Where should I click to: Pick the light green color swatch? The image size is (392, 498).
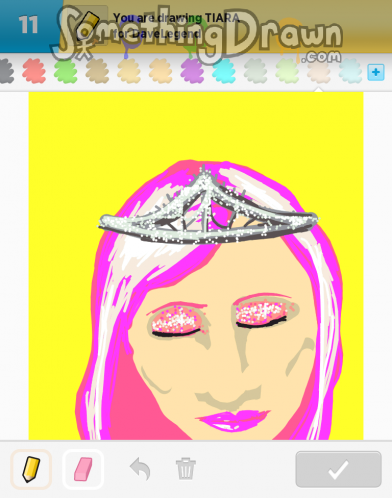66,71
